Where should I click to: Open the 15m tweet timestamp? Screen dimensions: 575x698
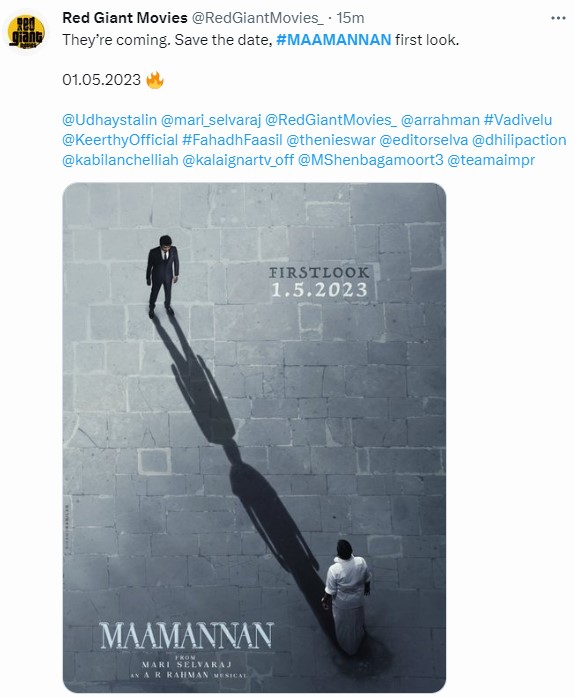click(x=350, y=18)
